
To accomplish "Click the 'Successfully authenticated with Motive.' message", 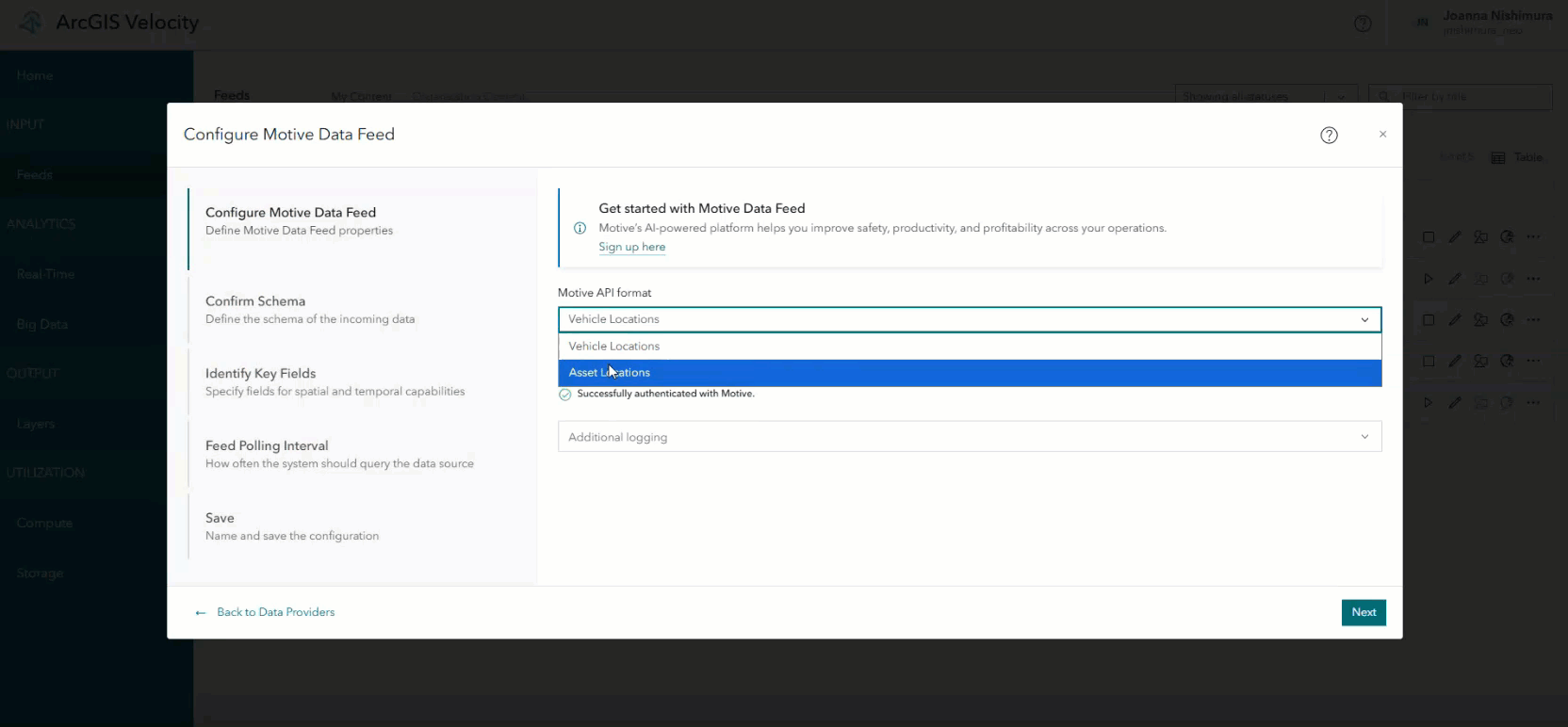I will coord(665,394).
